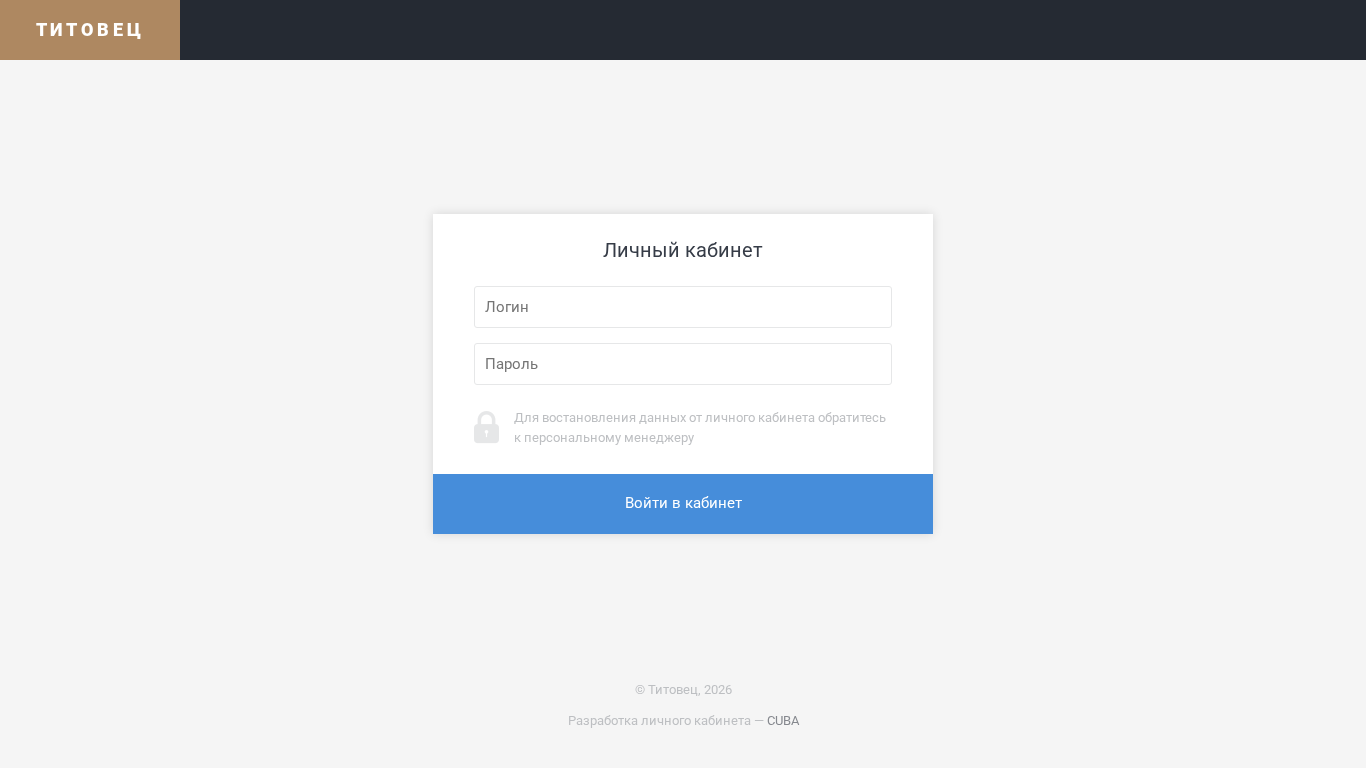The width and height of the screenshot is (1366, 768).
Task: Go to homepage via the brown logo block
Action: (90, 30)
